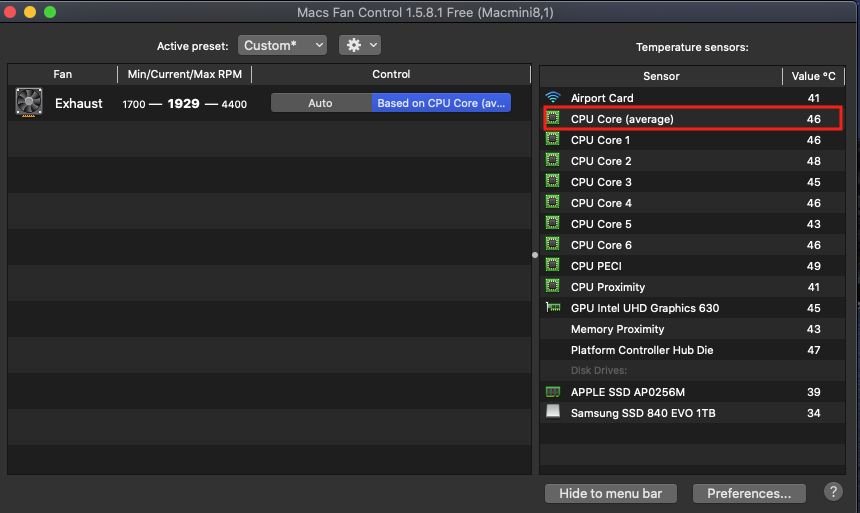Click the Platform Controller Hub value 47
The image size is (860, 513).
[813, 350]
